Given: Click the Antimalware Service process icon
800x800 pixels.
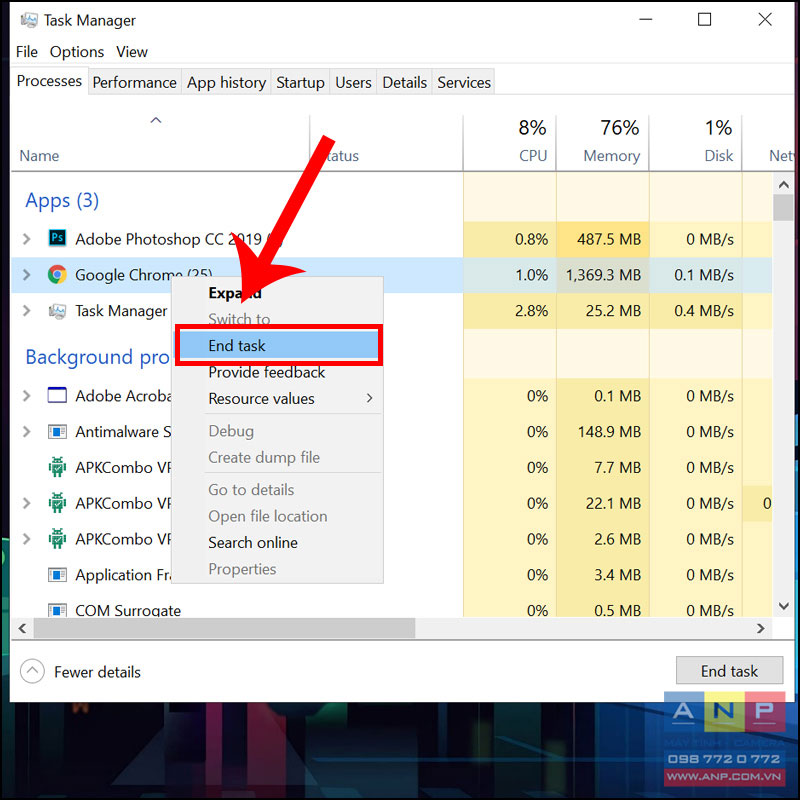Looking at the screenshot, I should pos(57,432).
